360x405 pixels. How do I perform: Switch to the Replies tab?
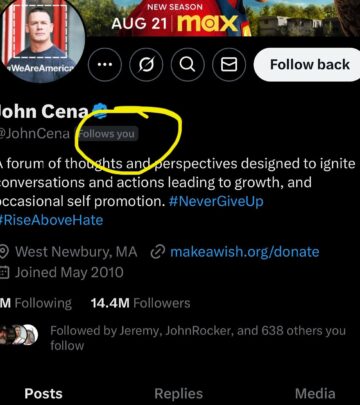[x=179, y=394]
